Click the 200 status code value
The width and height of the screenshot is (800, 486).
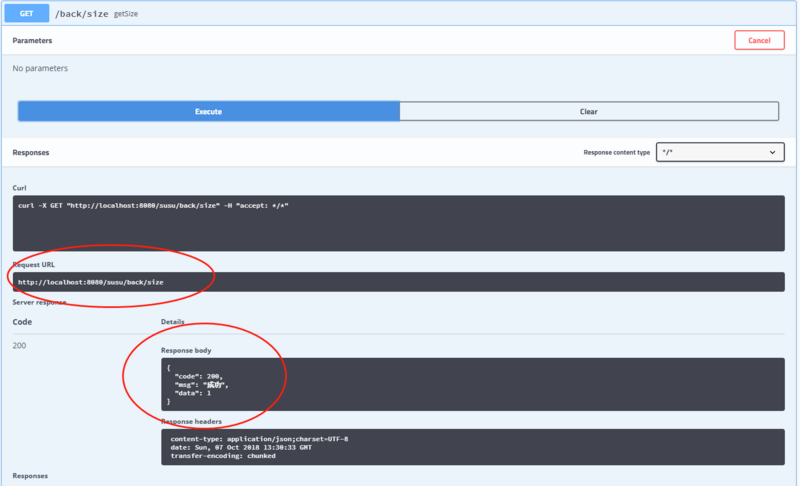[x=19, y=345]
